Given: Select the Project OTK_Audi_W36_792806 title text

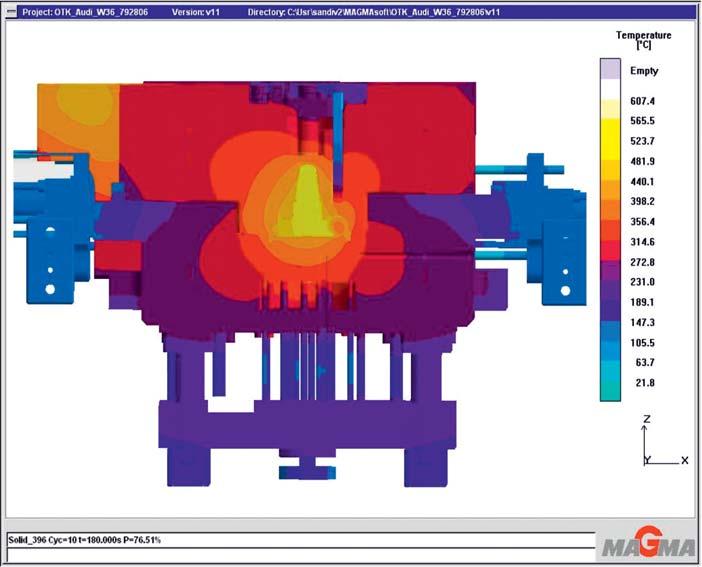Looking at the screenshot, I should pos(85,12).
